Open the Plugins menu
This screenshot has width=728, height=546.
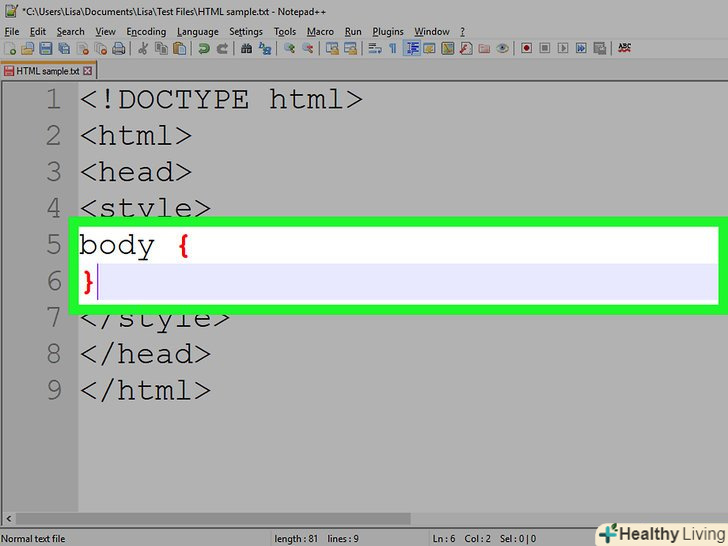point(388,32)
